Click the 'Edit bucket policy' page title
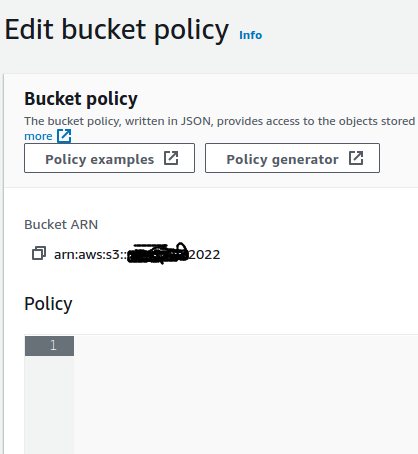The height and width of the screenshot is (454, 418). [x=117, y=30]
